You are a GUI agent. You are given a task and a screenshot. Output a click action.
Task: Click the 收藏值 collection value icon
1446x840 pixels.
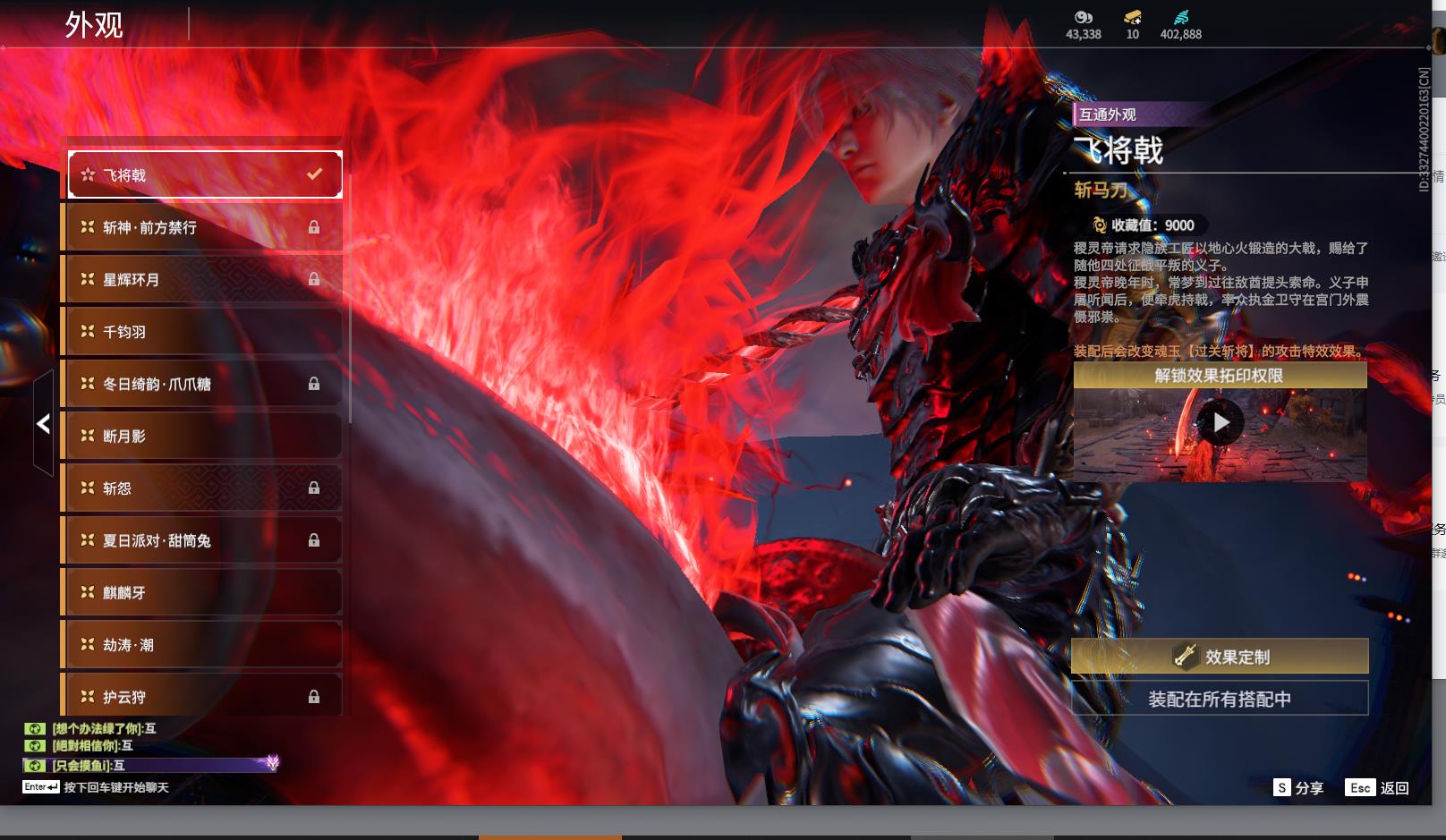coord(1100,225)
